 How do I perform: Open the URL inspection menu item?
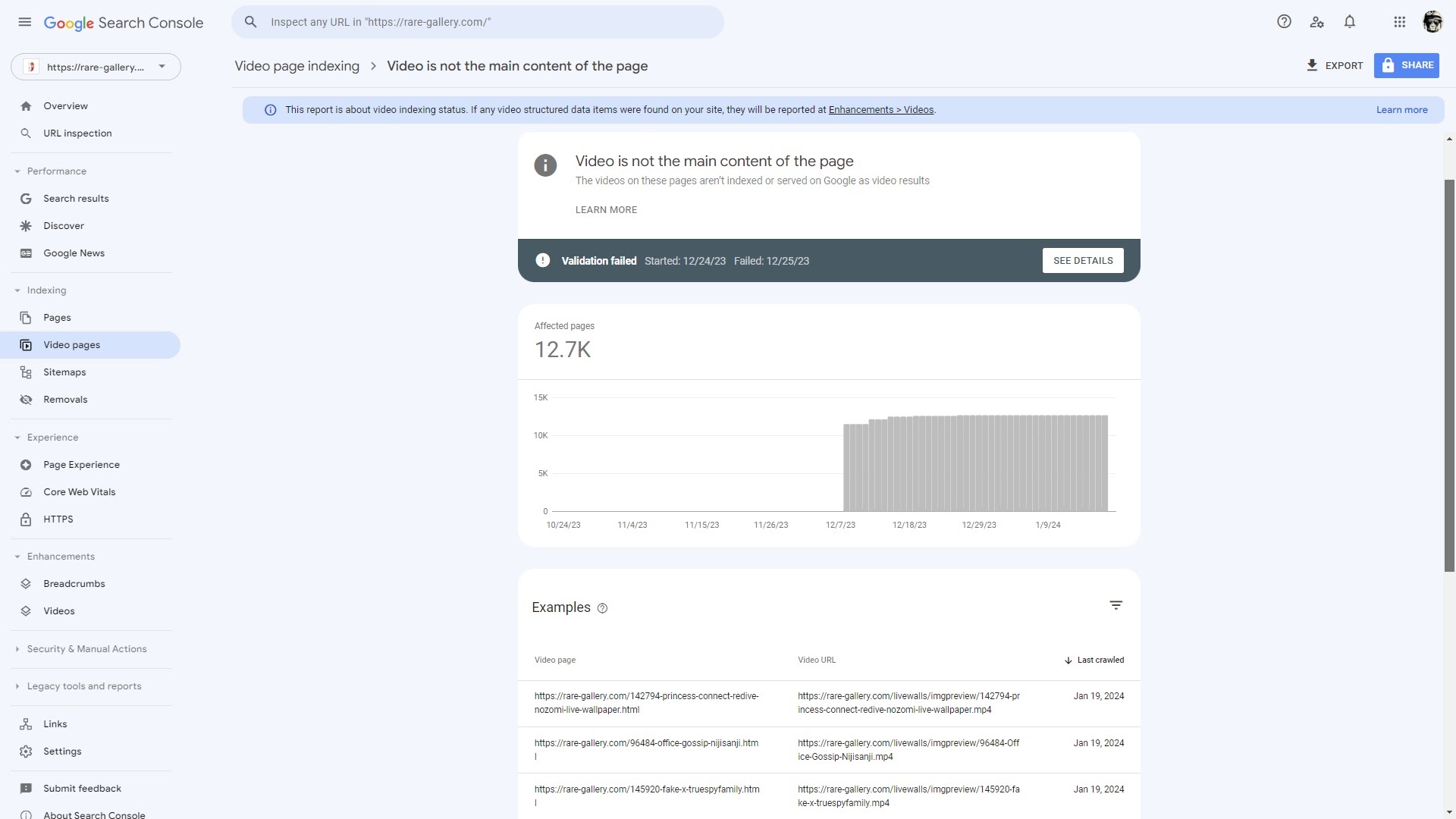[90, 133]
